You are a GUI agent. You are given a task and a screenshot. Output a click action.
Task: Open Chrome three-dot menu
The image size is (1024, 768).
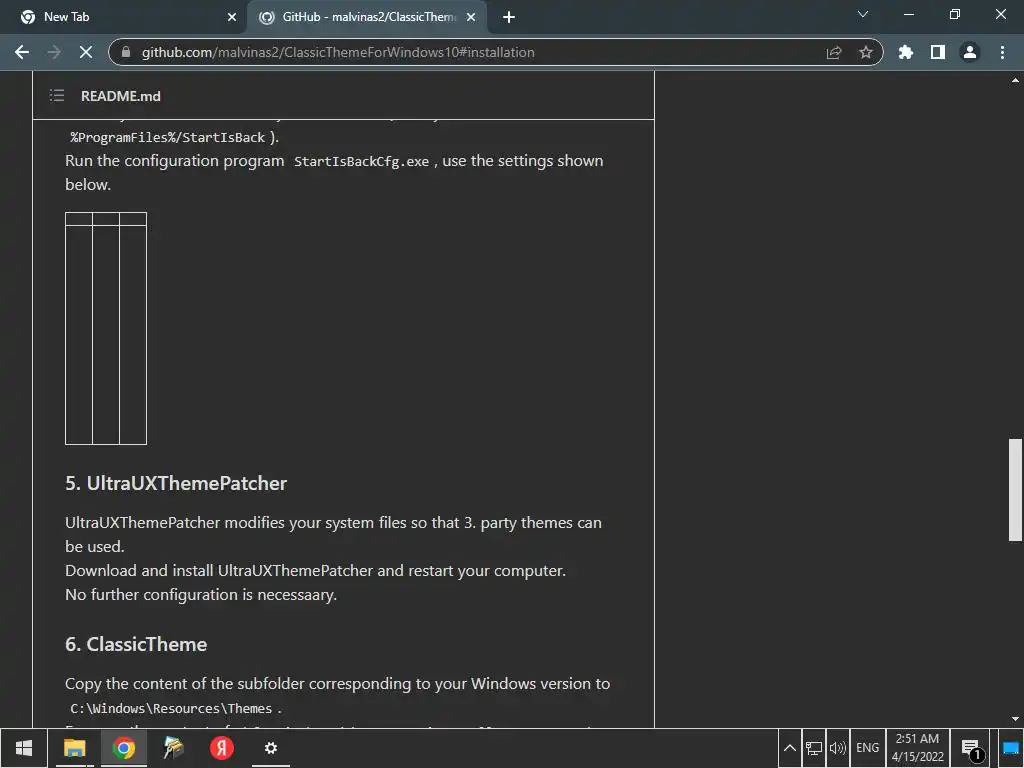(1002, 52)
